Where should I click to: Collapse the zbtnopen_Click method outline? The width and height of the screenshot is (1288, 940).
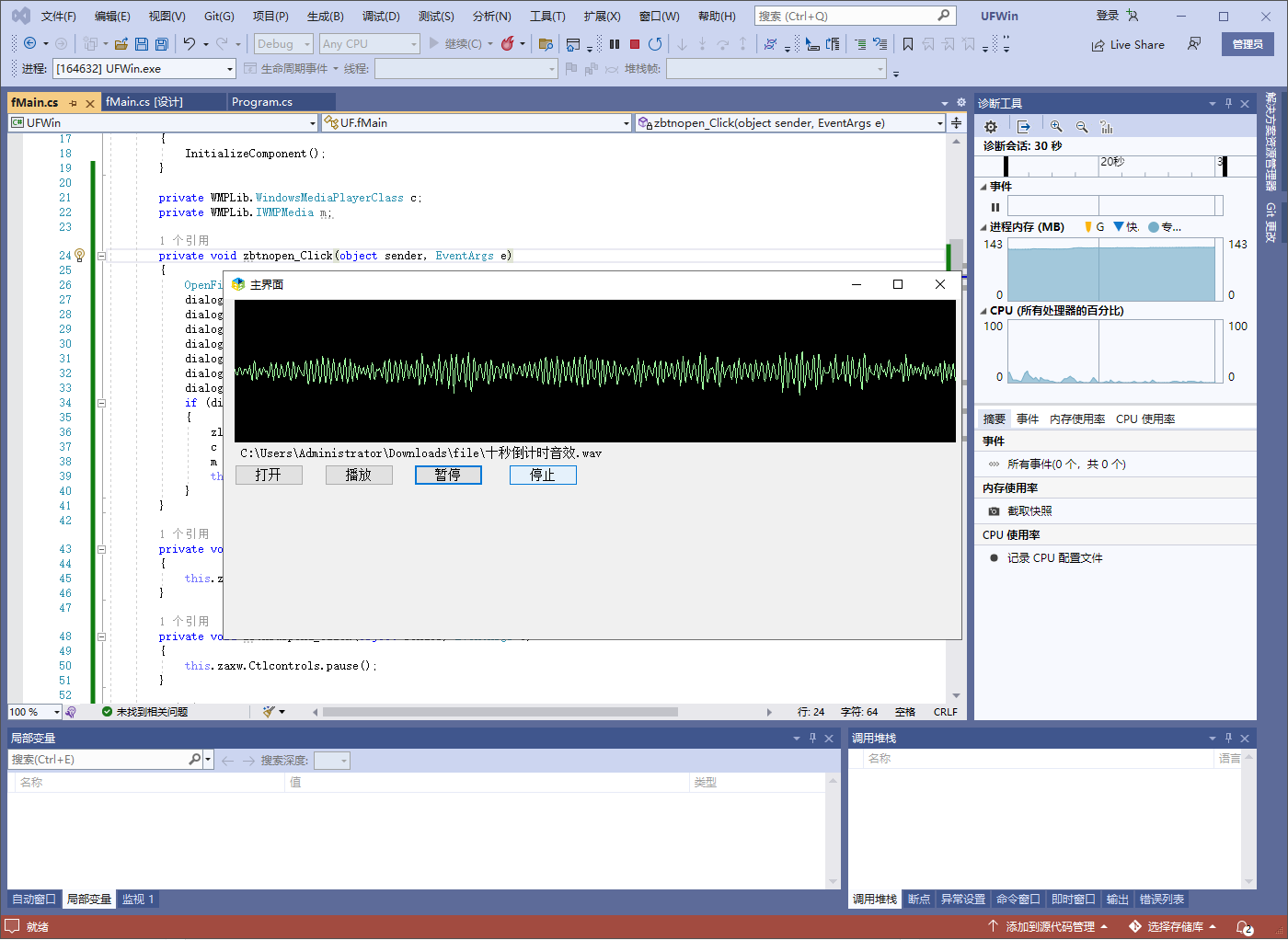pos(101,256)
